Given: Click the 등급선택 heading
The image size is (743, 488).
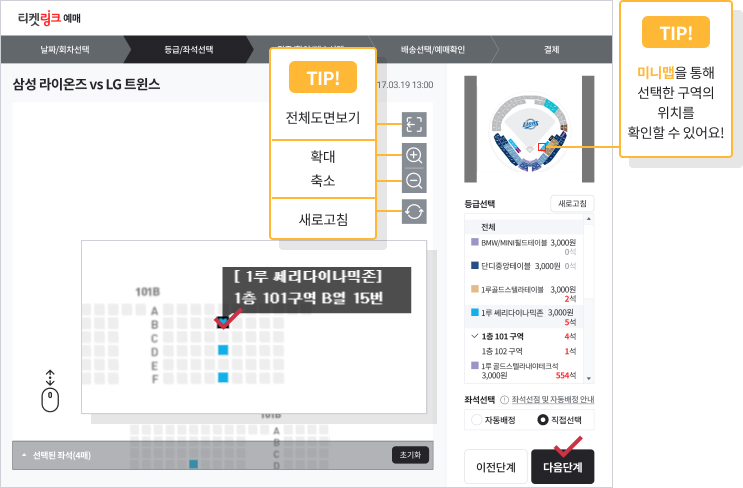Looking at the screenshot, I should (x=480, y=204).
